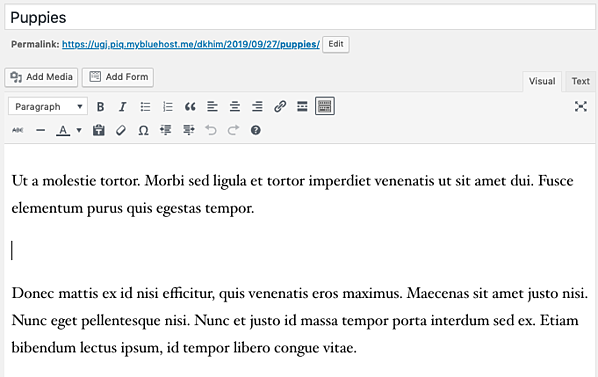Open the text color picker arrow
Screen dimensions: 598x377
pos(79,130)
